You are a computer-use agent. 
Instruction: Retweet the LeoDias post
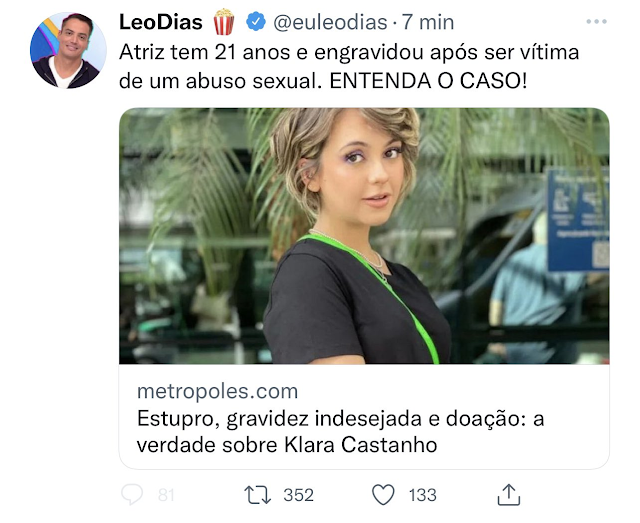coord(257,494)
